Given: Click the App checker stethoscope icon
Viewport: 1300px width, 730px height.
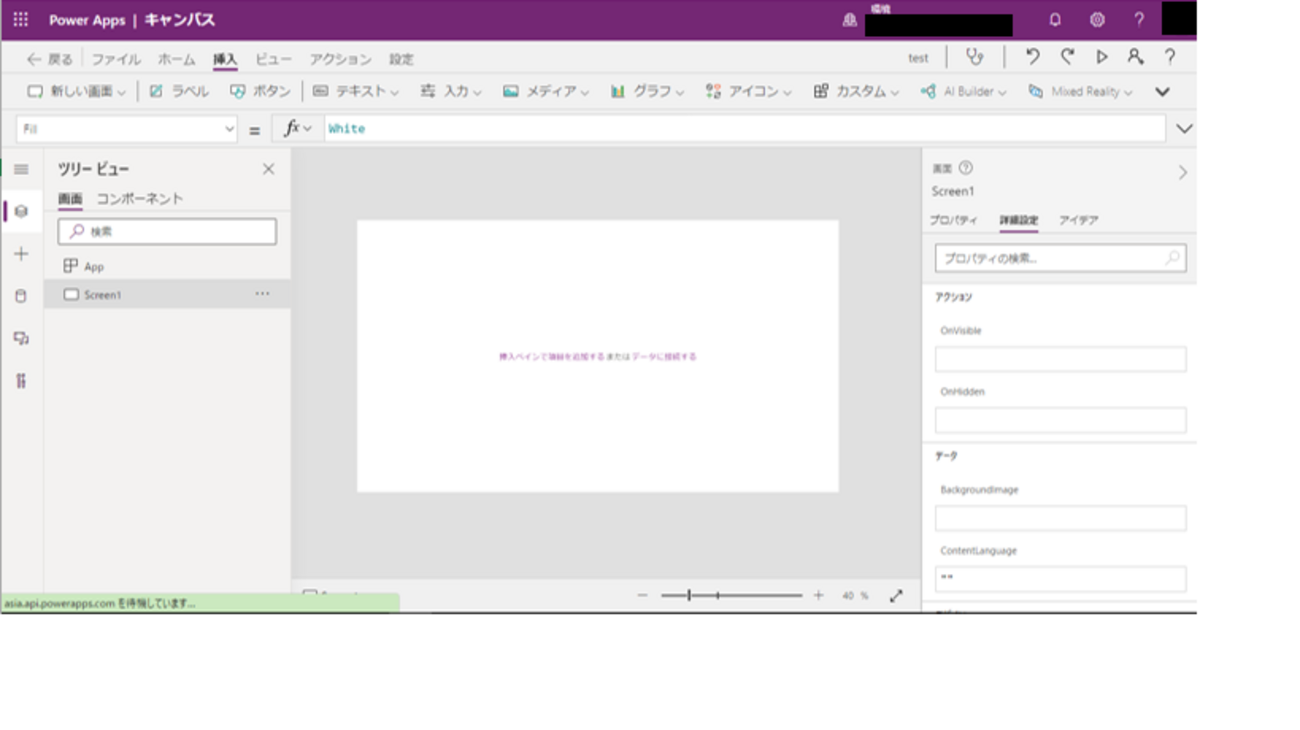Looking at the screenshot, I should pyautogui.click(x=973, y=58).
